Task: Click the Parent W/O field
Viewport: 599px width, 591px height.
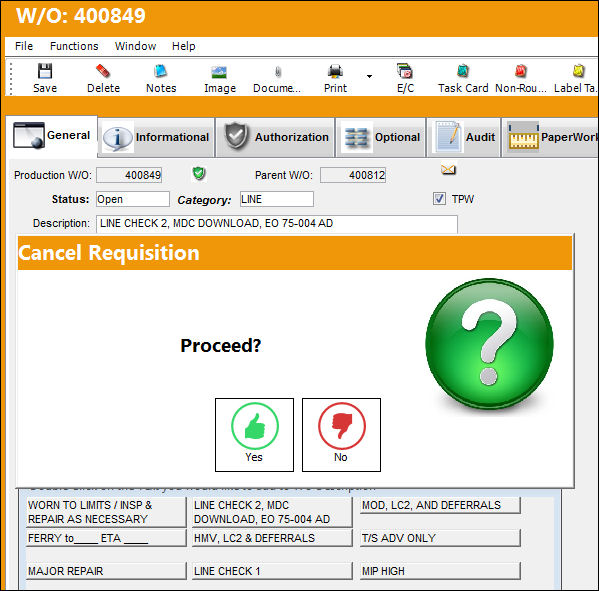Action: [x=353, y=175]
